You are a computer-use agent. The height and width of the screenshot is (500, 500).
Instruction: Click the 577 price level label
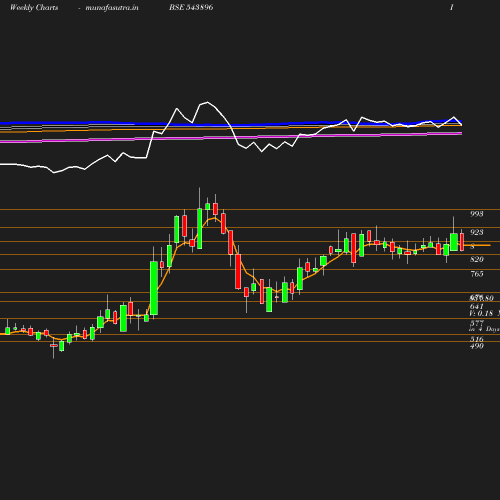[477, 323]
